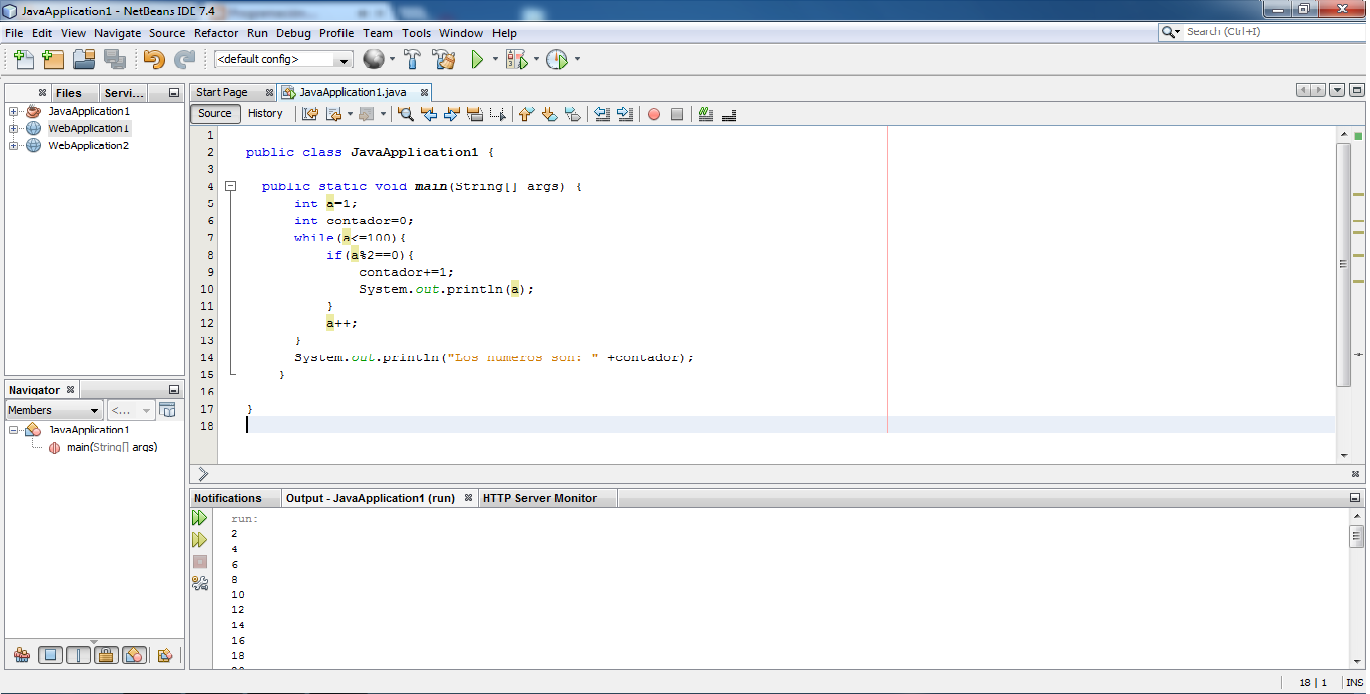Open the Refactor menu

[x=216, y=33]
